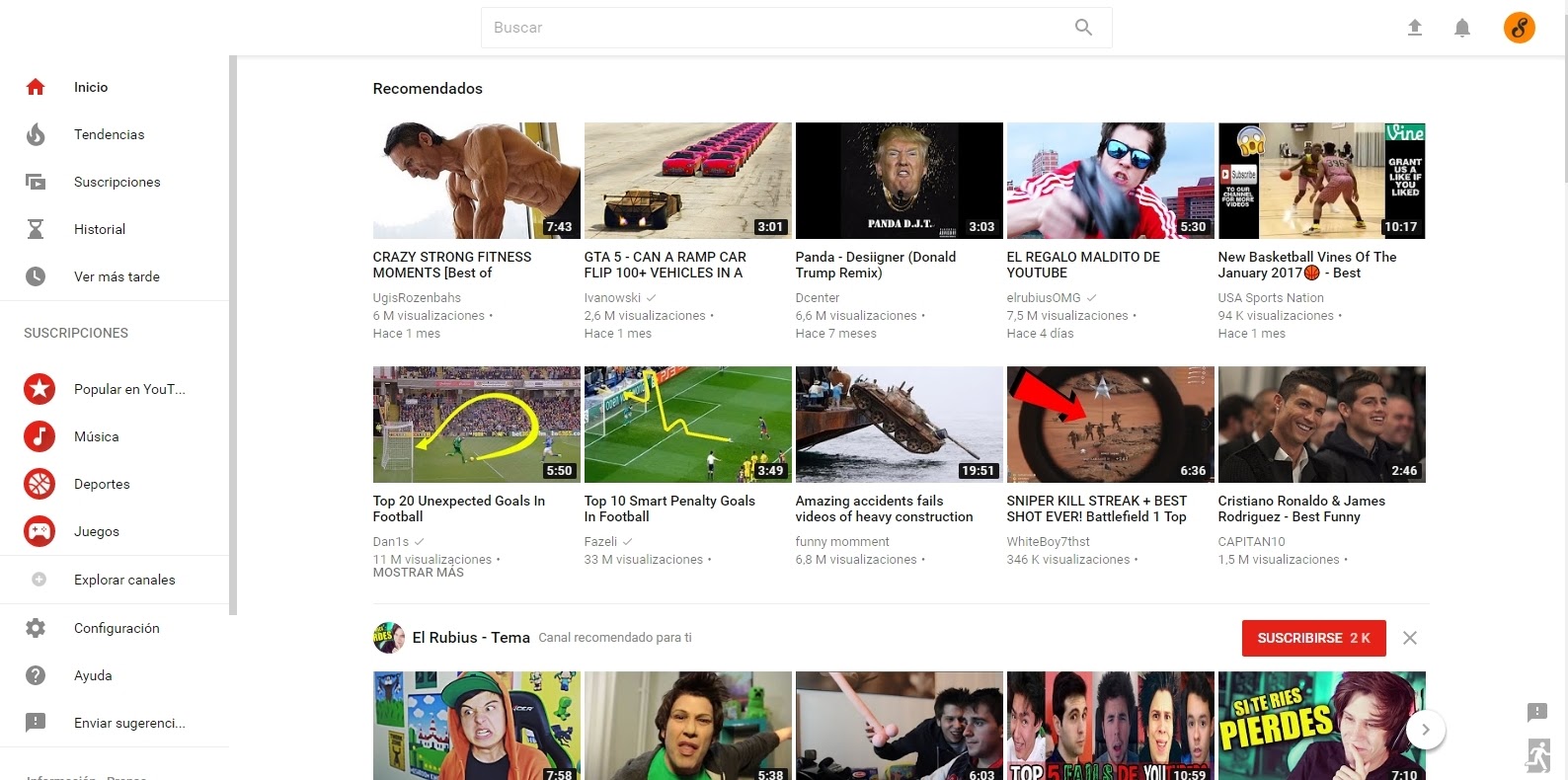Open Ver más tarde clock icon
The image size is (1568, 780).
(36, 276)
